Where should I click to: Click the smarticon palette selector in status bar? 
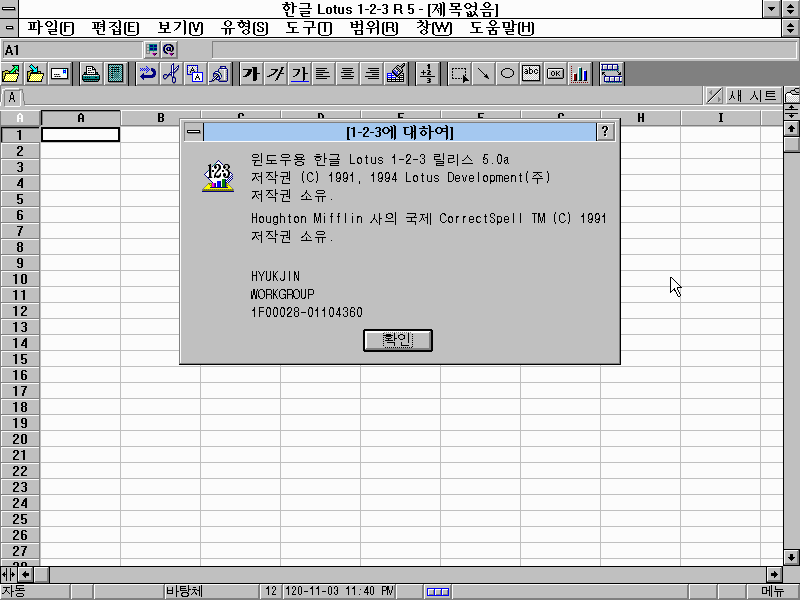point(438,591)
